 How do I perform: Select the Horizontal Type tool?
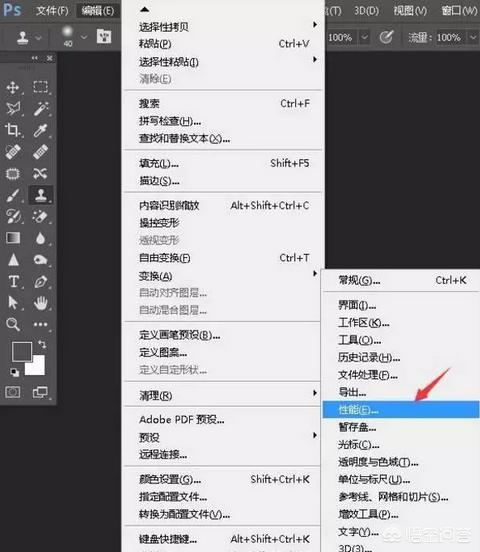click(x=13, y=281)
